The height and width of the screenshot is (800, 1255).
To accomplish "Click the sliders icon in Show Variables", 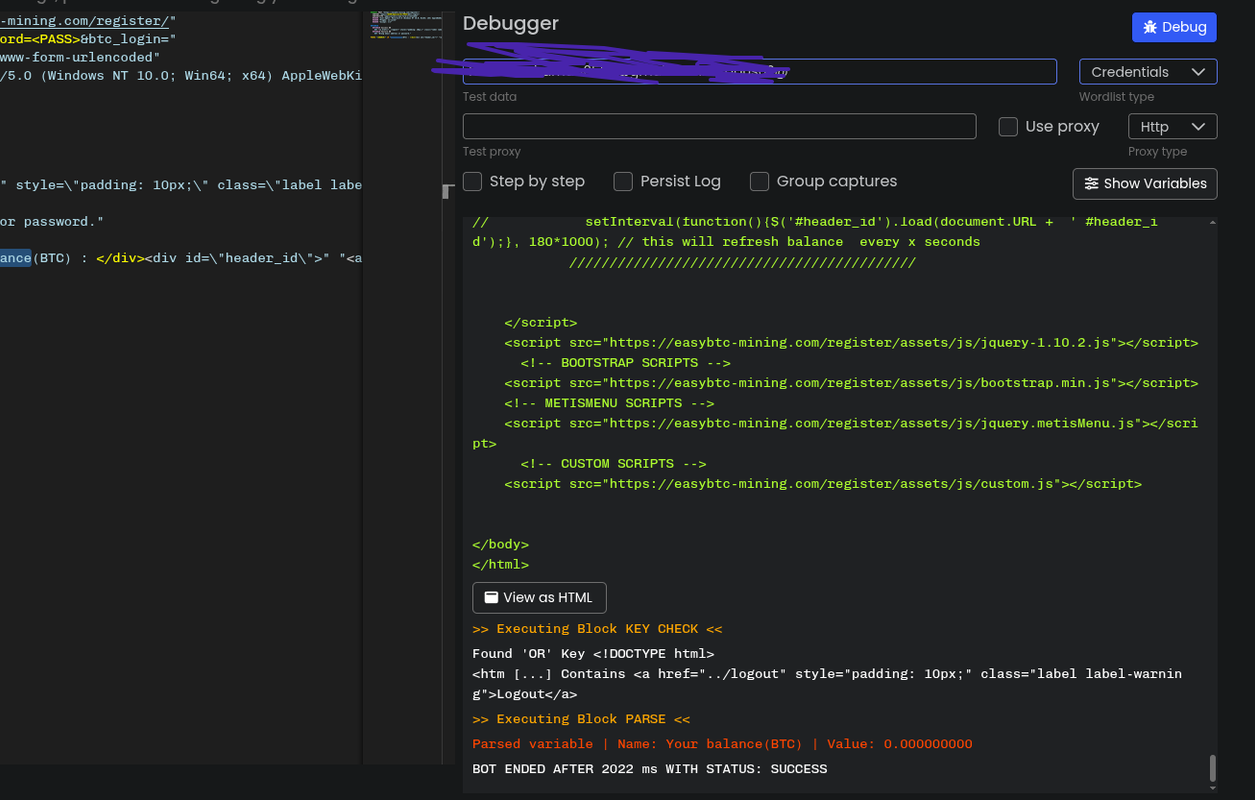I will [x=1091, y=183].
